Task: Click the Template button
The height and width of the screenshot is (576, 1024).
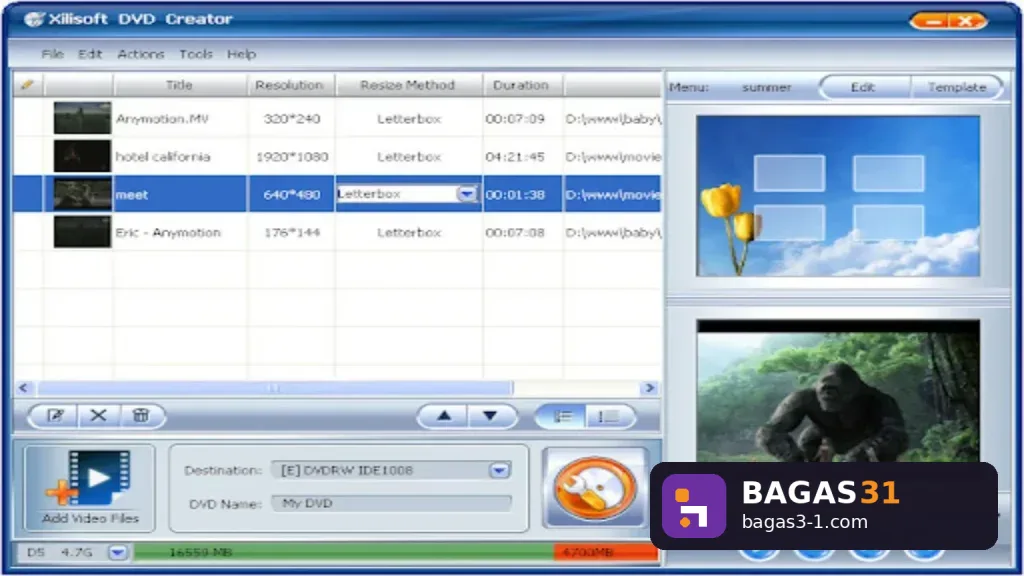Action: coord(957,87)
